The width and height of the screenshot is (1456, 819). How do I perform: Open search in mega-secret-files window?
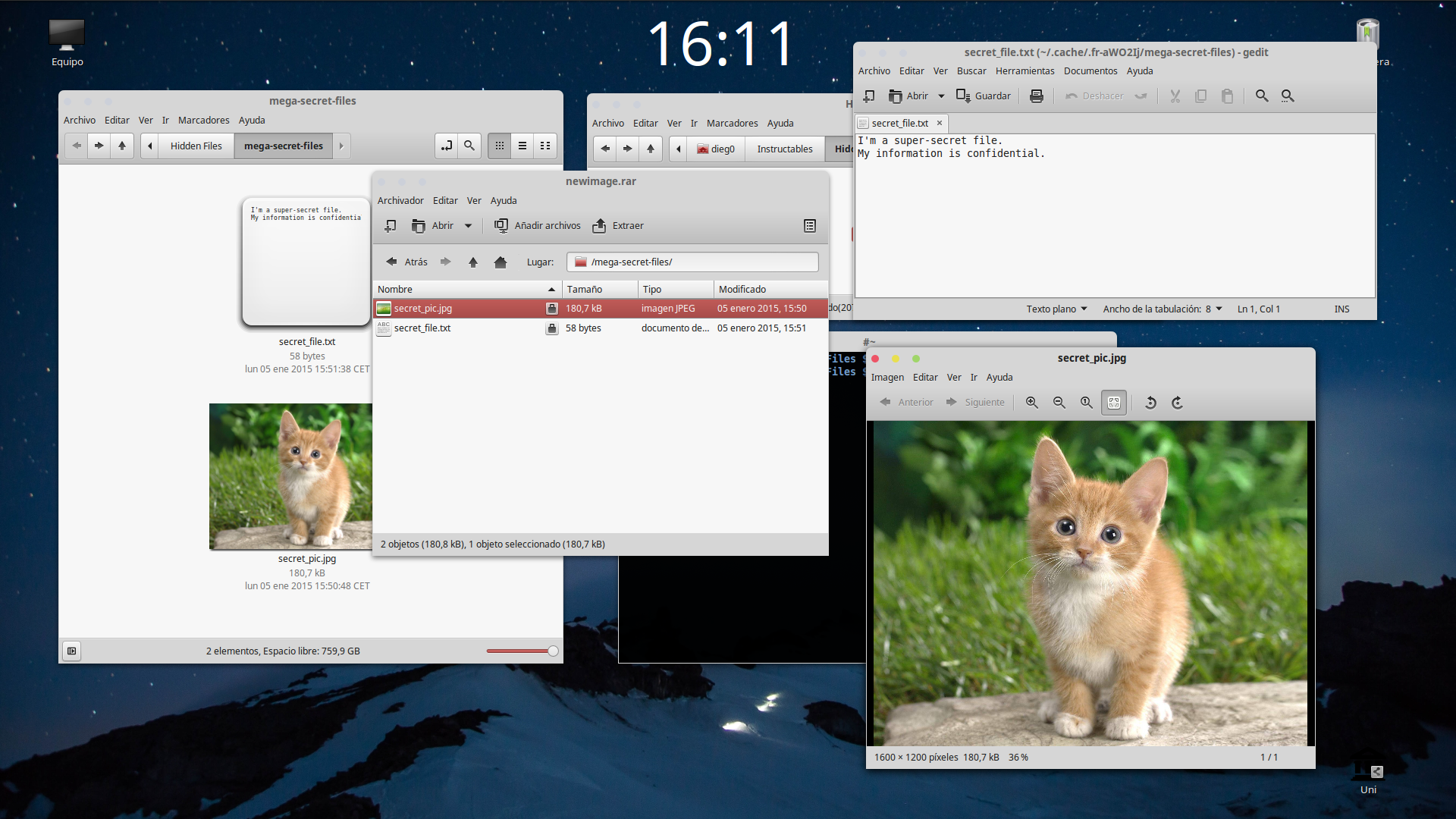click(x=469, y=146)
